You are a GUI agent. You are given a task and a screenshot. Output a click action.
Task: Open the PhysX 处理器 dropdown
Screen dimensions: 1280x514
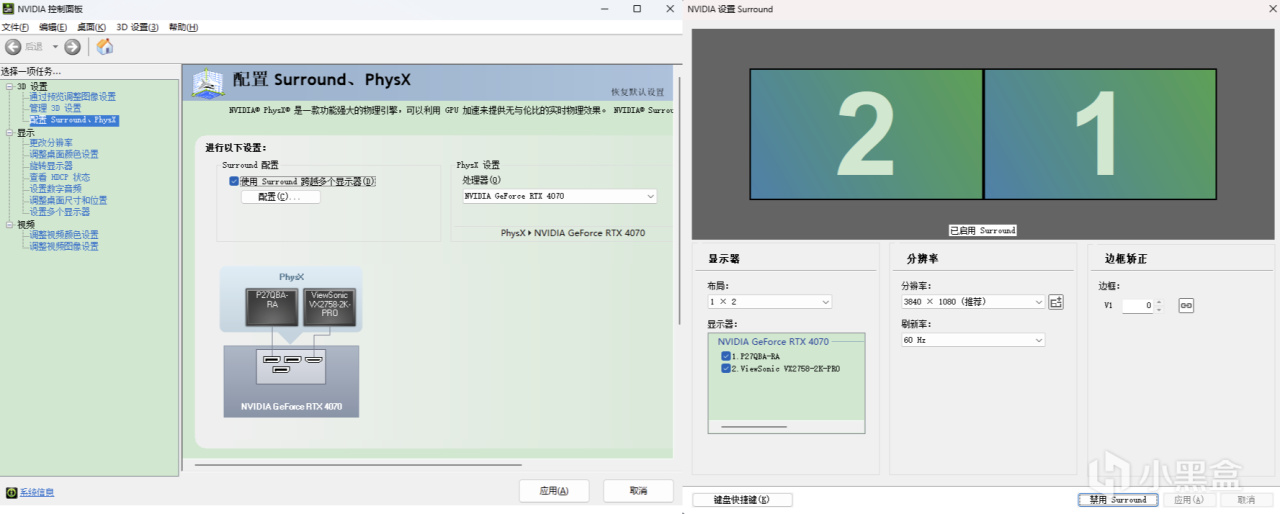[559, 196]
